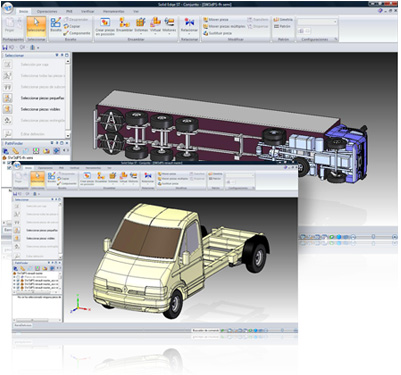The image size is (401, 375).
Task: Expand the Sistemas dropdown arrow
Action: click(141, 34)
